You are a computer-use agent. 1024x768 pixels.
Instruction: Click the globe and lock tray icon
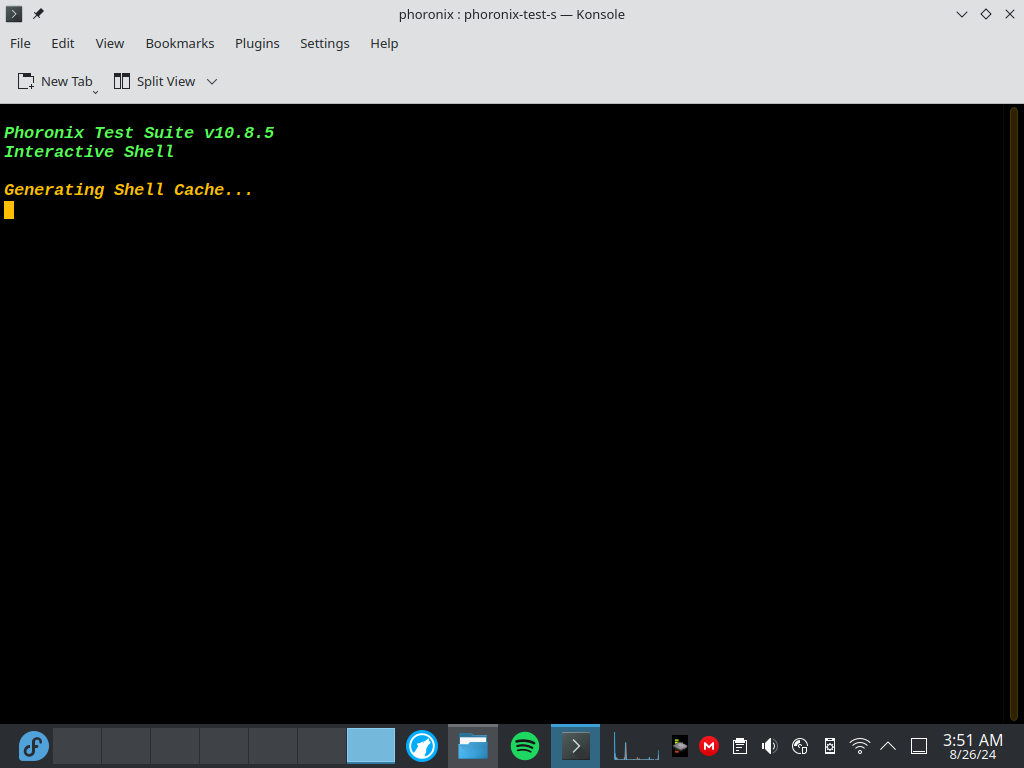pos(800,746)
